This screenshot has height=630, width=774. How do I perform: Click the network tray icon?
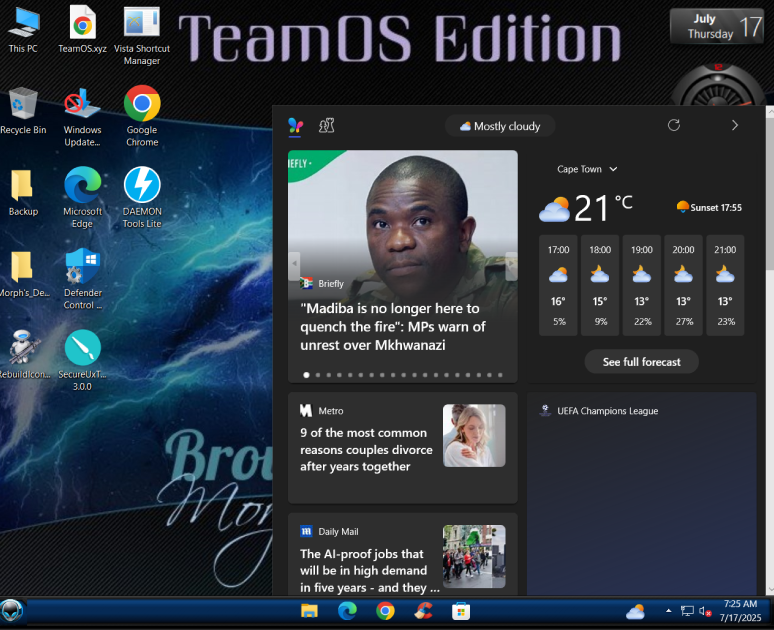[687, 611]
